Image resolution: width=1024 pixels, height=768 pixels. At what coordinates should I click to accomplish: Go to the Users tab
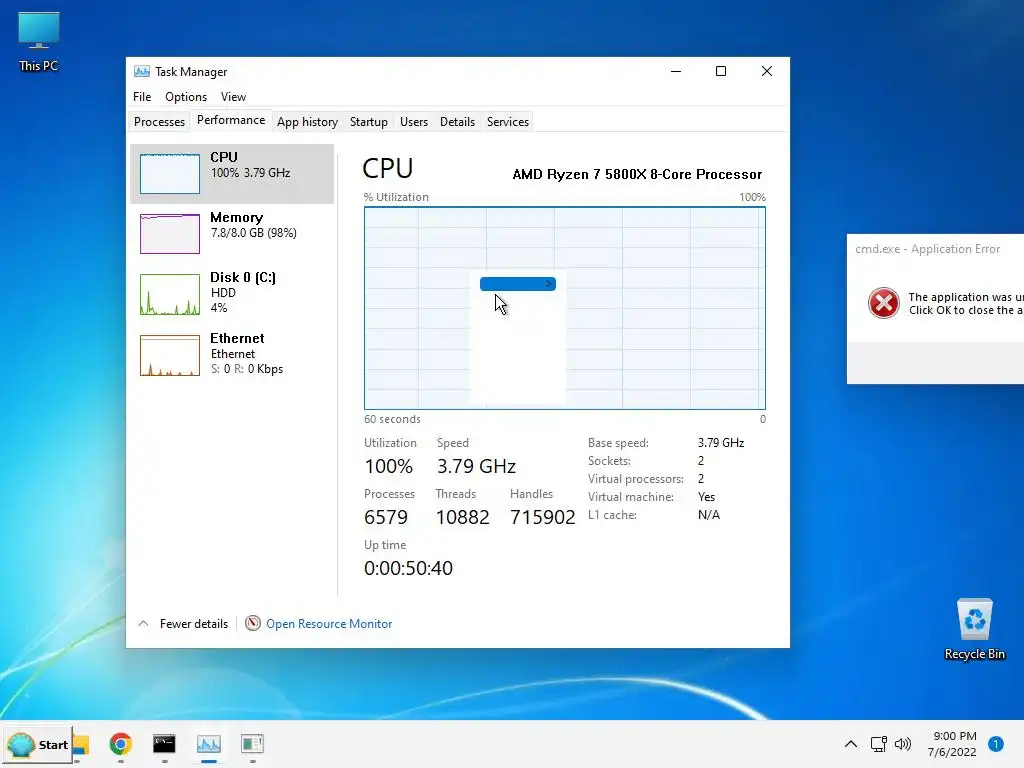pyautogui.click(x=413, y=121)
